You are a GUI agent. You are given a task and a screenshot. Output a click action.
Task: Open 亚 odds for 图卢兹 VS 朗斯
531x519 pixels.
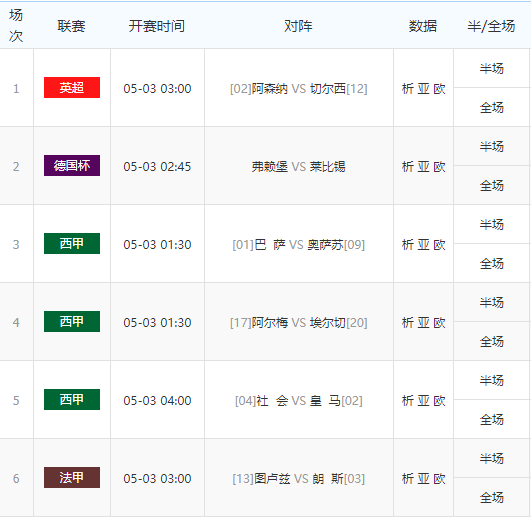423,479
